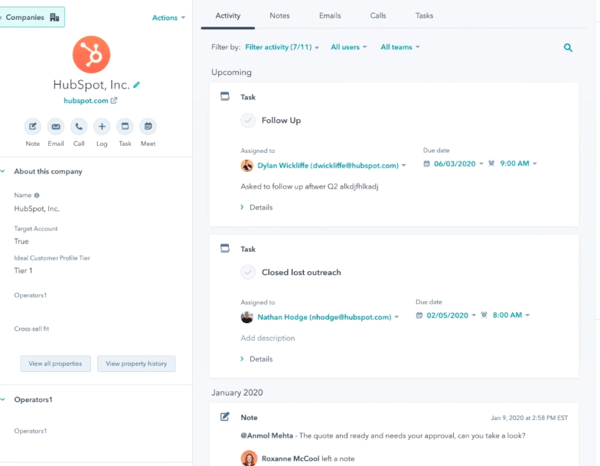
Task: Open the All teams filter dropdown
Action: pyautogui.click(x=400, y=47)
